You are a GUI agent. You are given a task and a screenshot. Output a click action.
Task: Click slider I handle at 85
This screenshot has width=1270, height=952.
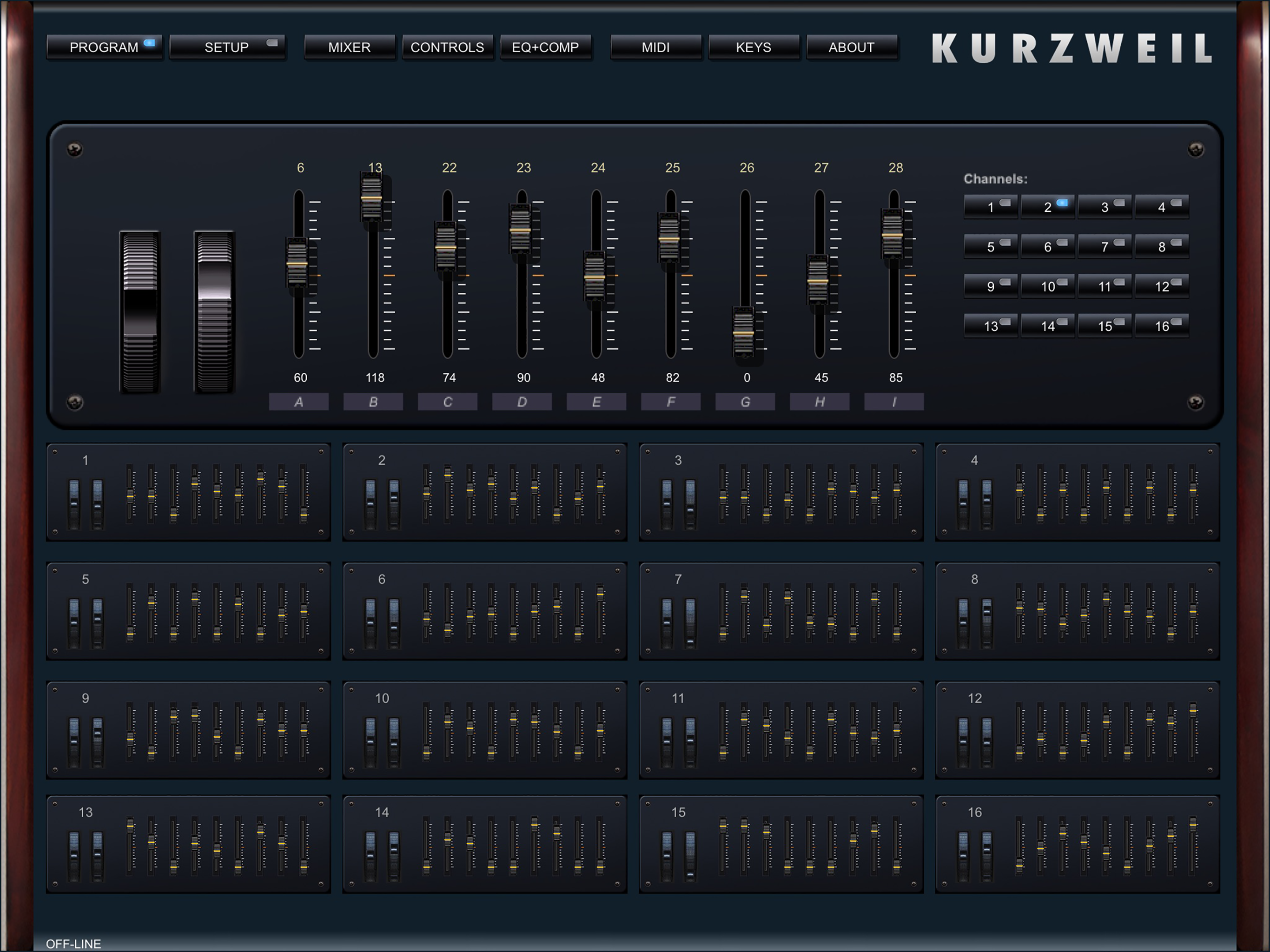(x=892, y=235)
